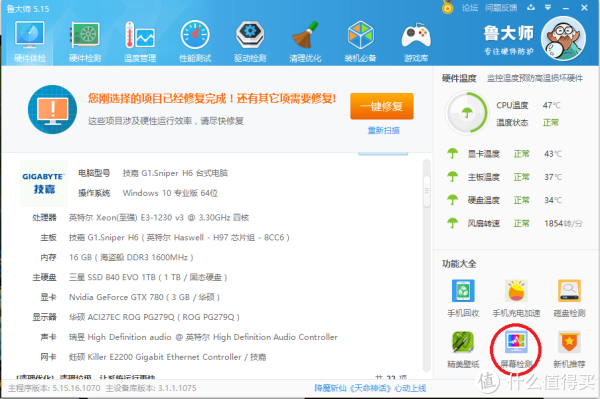Viewport: 600px width, 399px height.
Task: Click the 硬盘温度 umbrella icon
Action: point(453,200)
